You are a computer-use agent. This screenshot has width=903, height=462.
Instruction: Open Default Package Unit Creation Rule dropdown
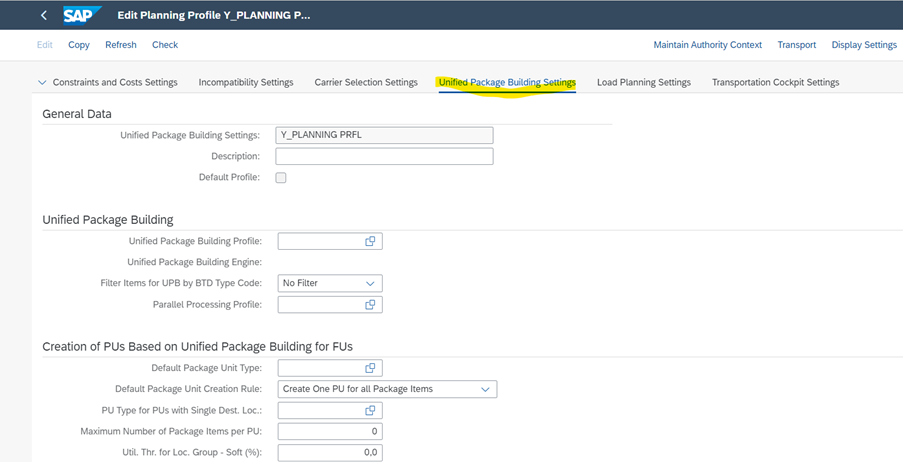click(x=485, y=389)
